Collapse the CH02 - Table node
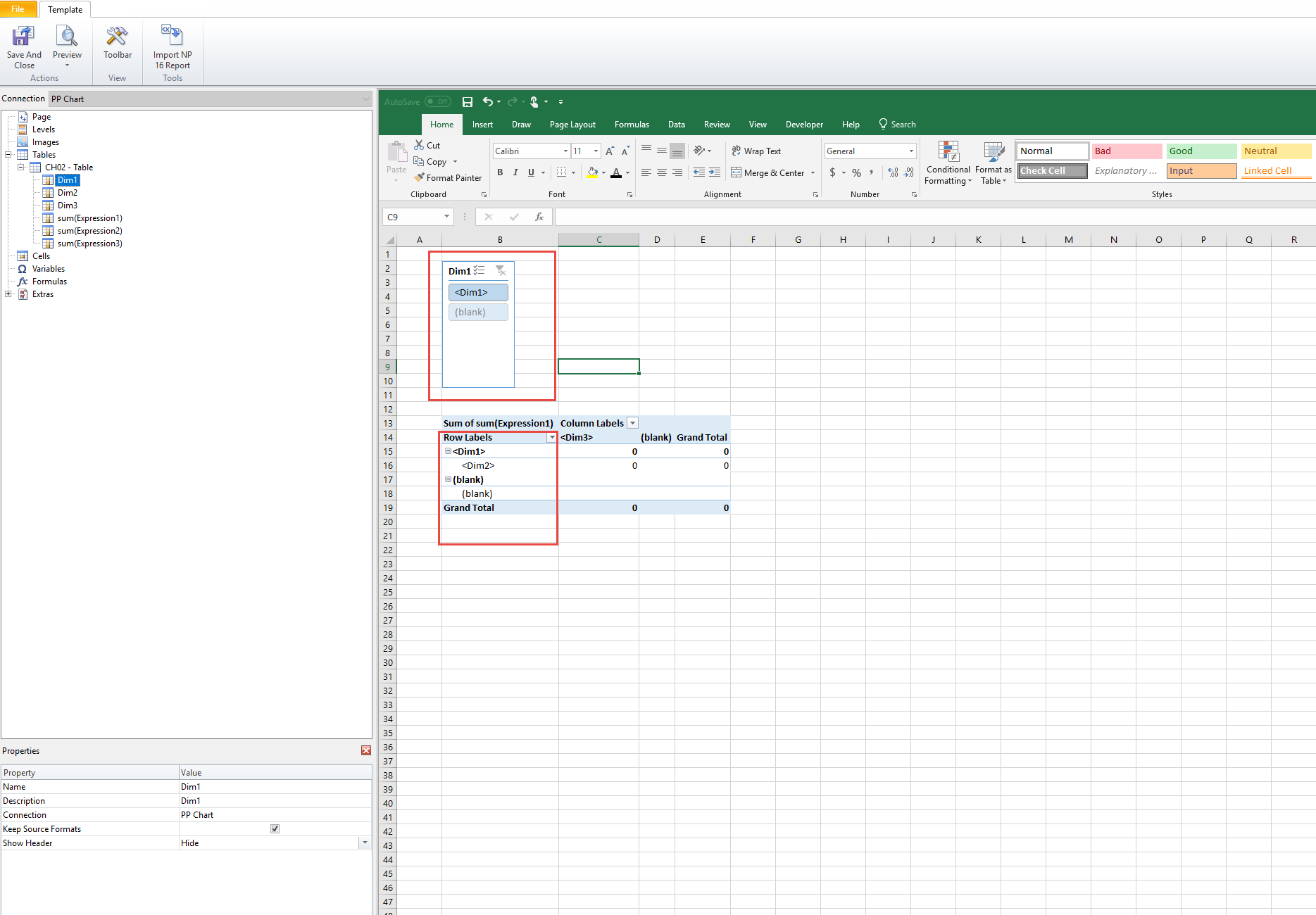The image size is (1316, 915). point(21,168)
